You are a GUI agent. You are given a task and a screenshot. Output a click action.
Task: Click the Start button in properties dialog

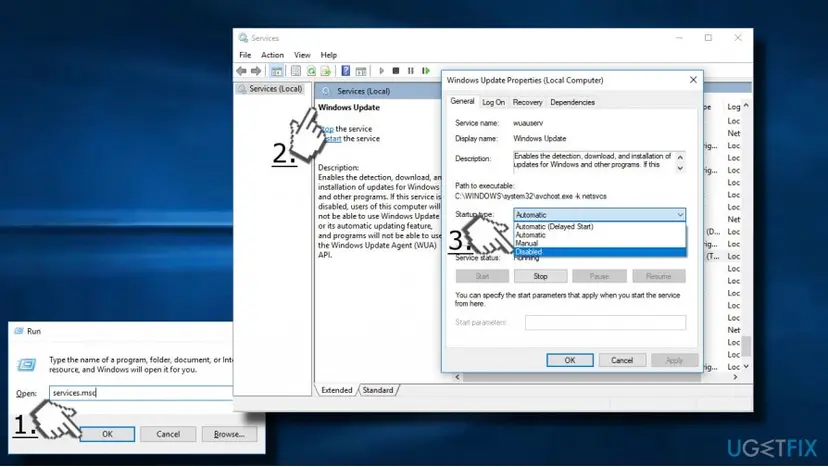pyautogui.click(x=482, y=276)
